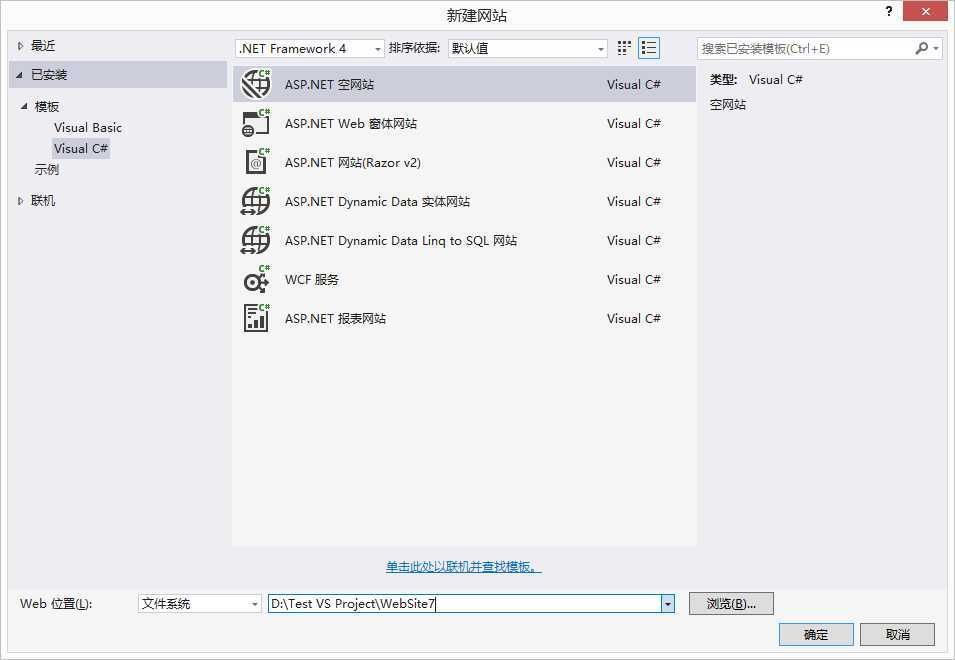Select 示例 in the installed tree

(47, 169)
